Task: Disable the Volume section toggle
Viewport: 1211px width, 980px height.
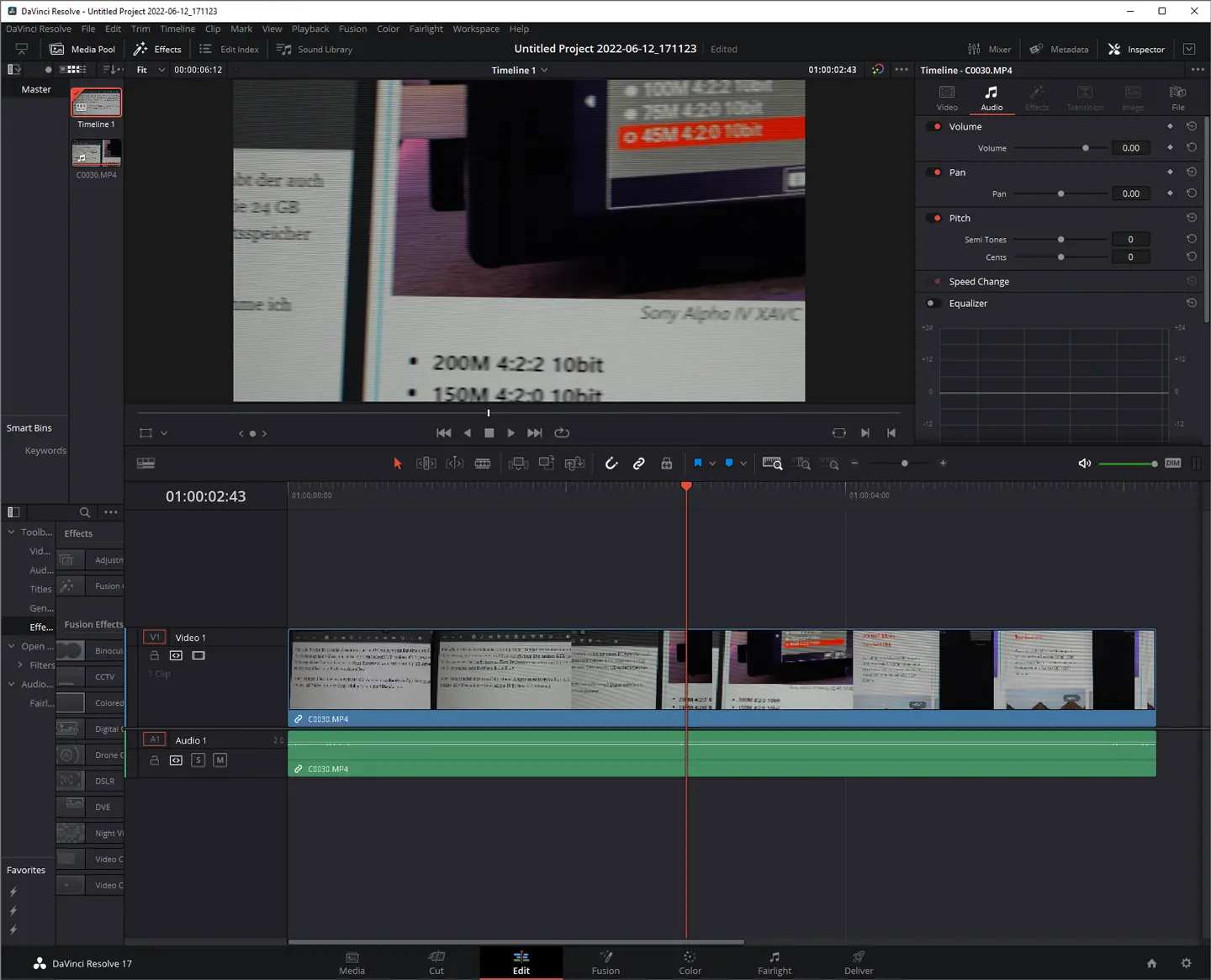Action: click(936, 127)
